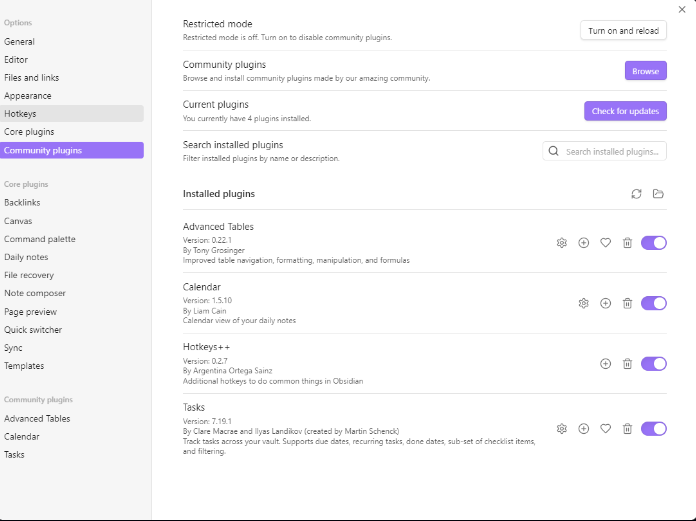Image resolution: width=696 pixels, height=521 pixels.
Task: Click the Search installed plugins field
Action: [x=612, y=152]
